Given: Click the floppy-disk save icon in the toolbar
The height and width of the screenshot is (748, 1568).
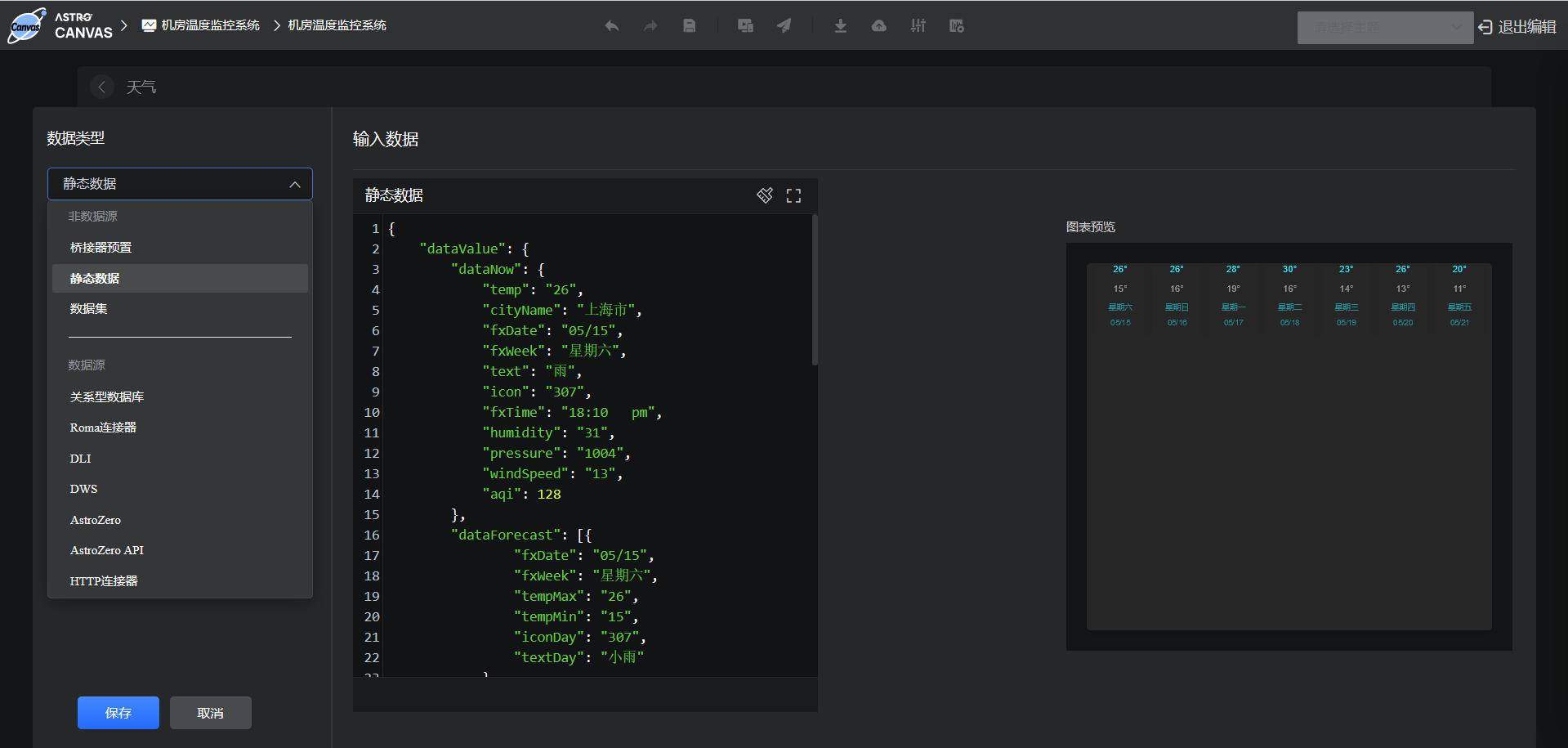Looking at the screenshot, I should (x=690, y=26).
